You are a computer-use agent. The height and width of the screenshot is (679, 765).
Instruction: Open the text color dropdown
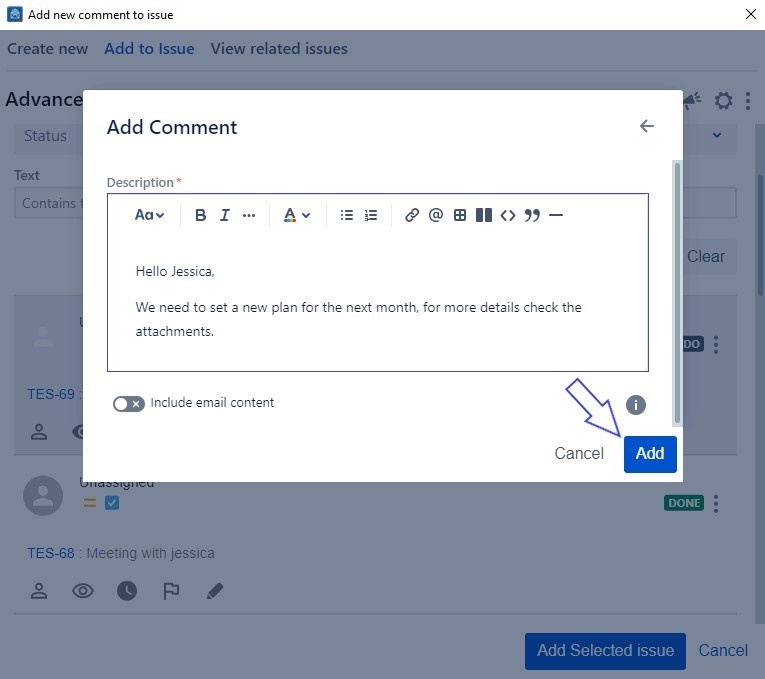296,215
